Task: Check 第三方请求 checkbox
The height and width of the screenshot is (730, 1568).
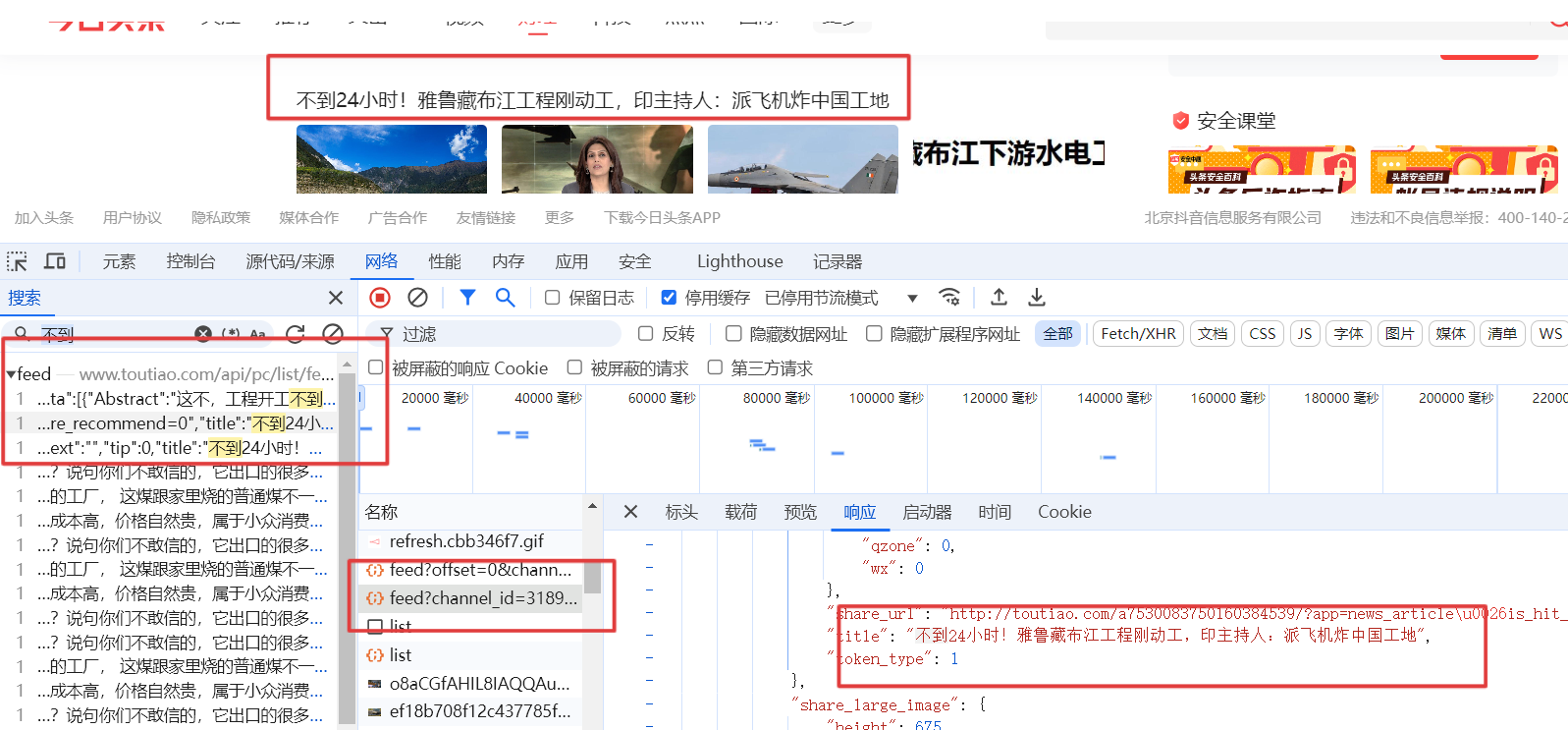Action: point(715,367)
